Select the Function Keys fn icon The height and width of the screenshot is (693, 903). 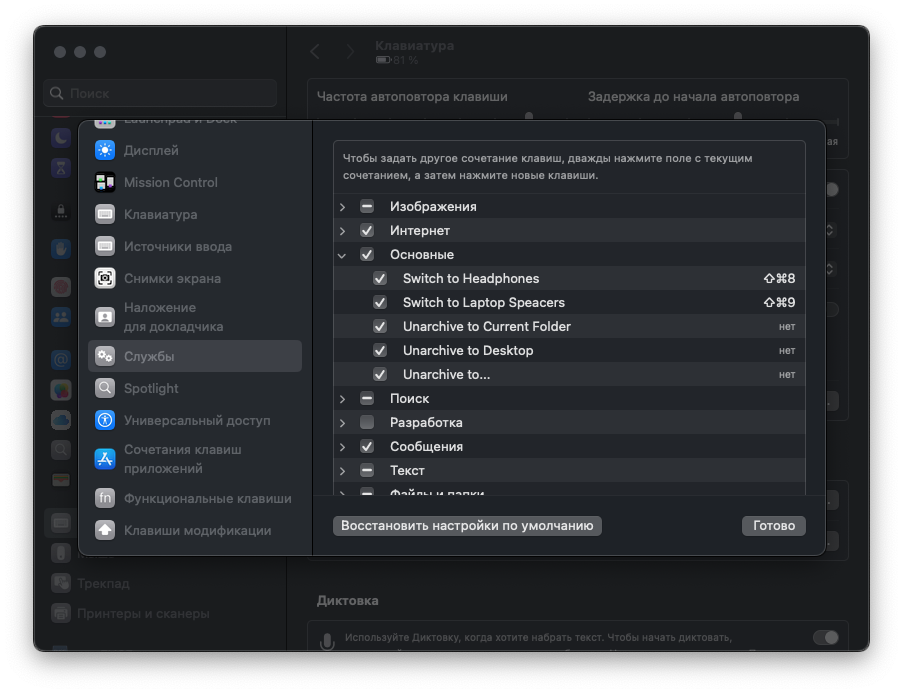pyautogui.click(x=105, y=498)
